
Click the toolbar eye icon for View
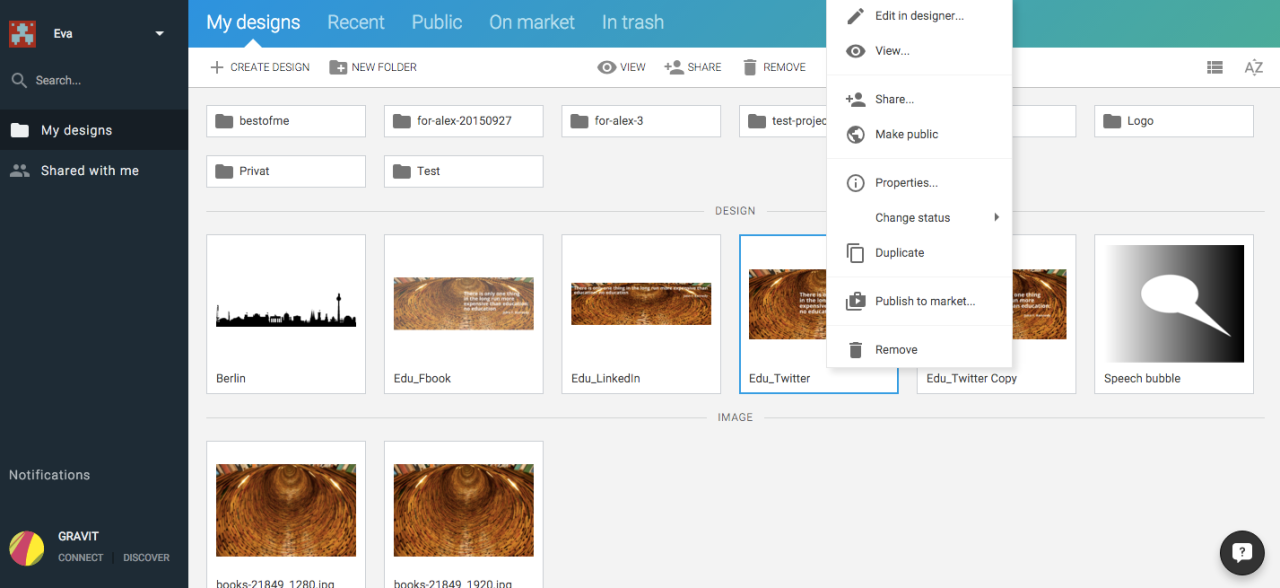point(606,67)
